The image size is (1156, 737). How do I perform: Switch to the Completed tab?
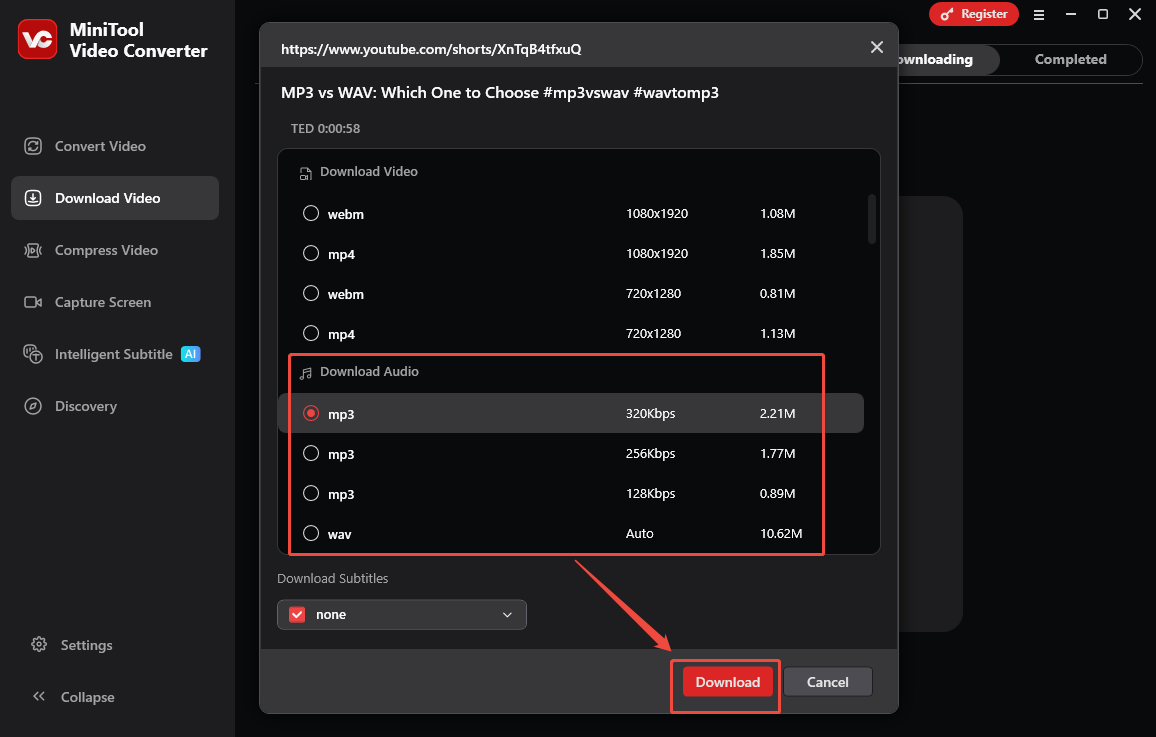tap(1070, 60)
